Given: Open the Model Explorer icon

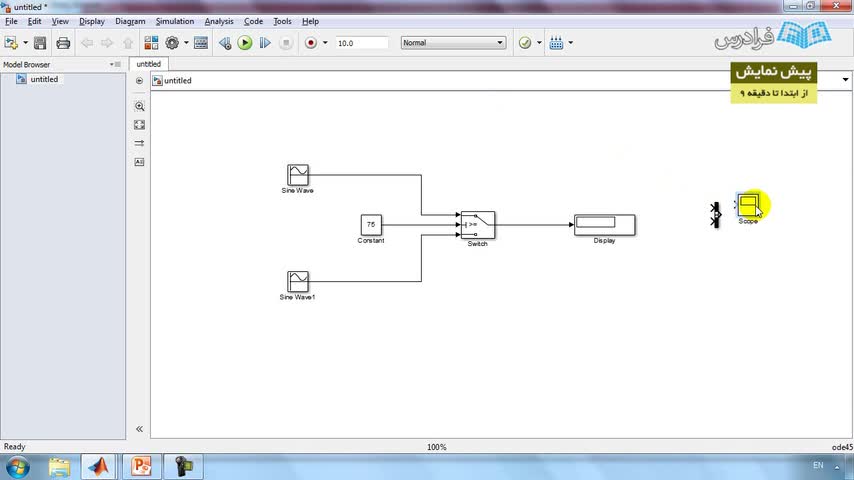Looking at the screenshot, I should pos(201,42).
